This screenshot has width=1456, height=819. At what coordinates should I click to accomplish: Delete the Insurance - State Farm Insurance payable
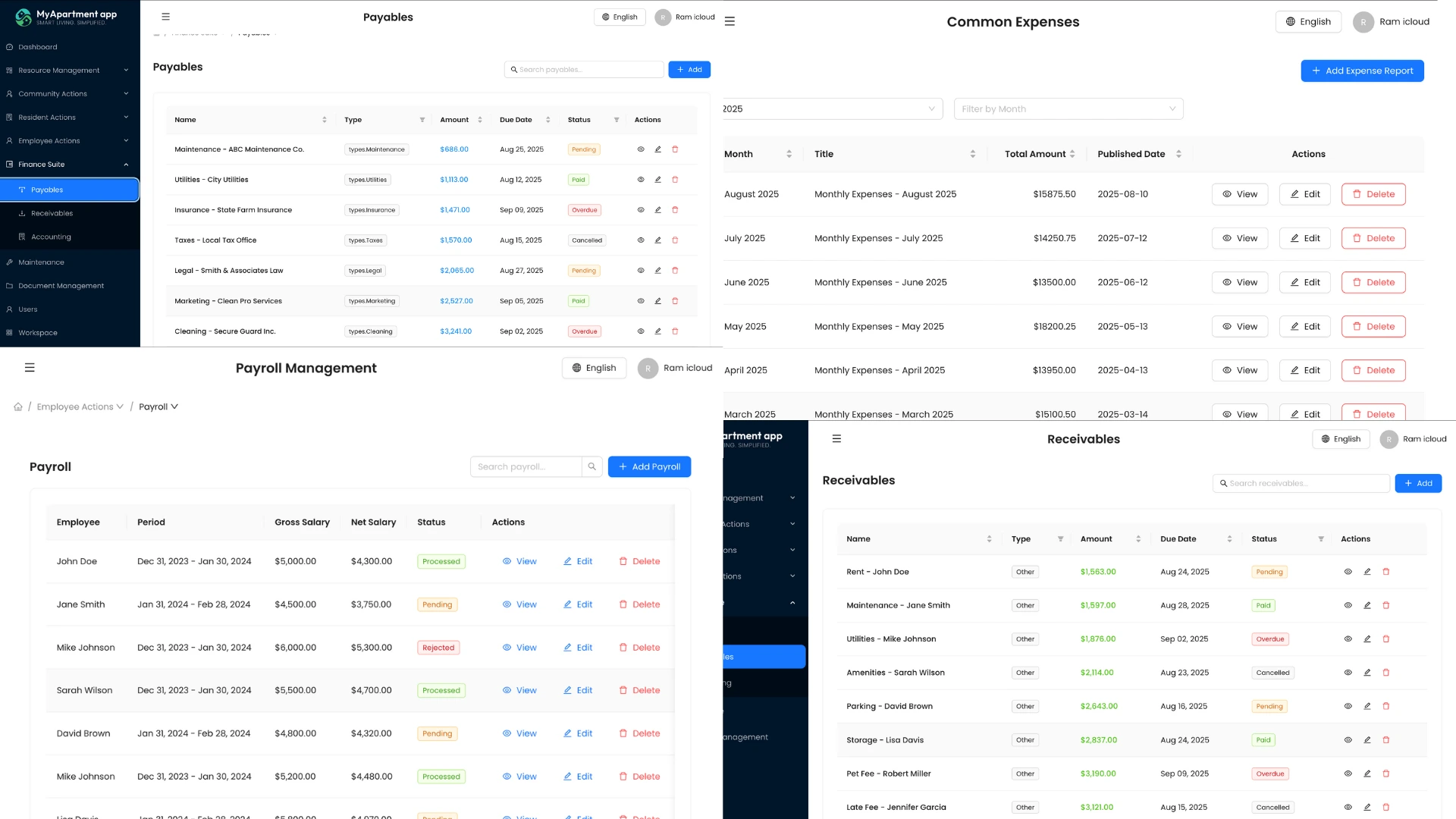(675, 210)
